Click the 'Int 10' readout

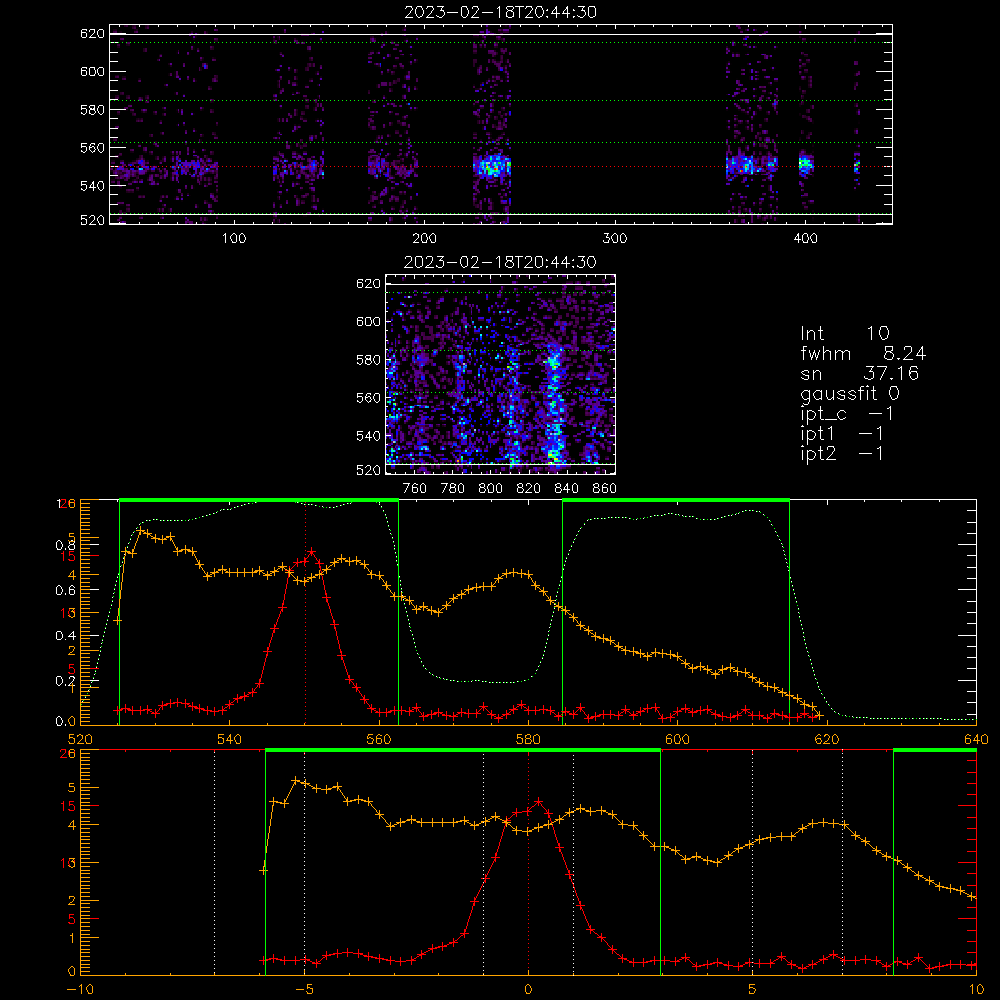pos(844,333)
